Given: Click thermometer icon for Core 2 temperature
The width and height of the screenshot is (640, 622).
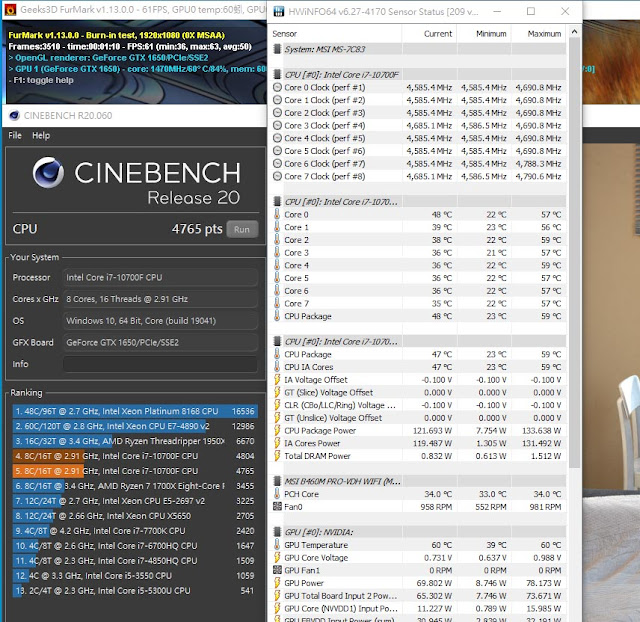Looking at the screenshot, I should (x=277, y=240).
